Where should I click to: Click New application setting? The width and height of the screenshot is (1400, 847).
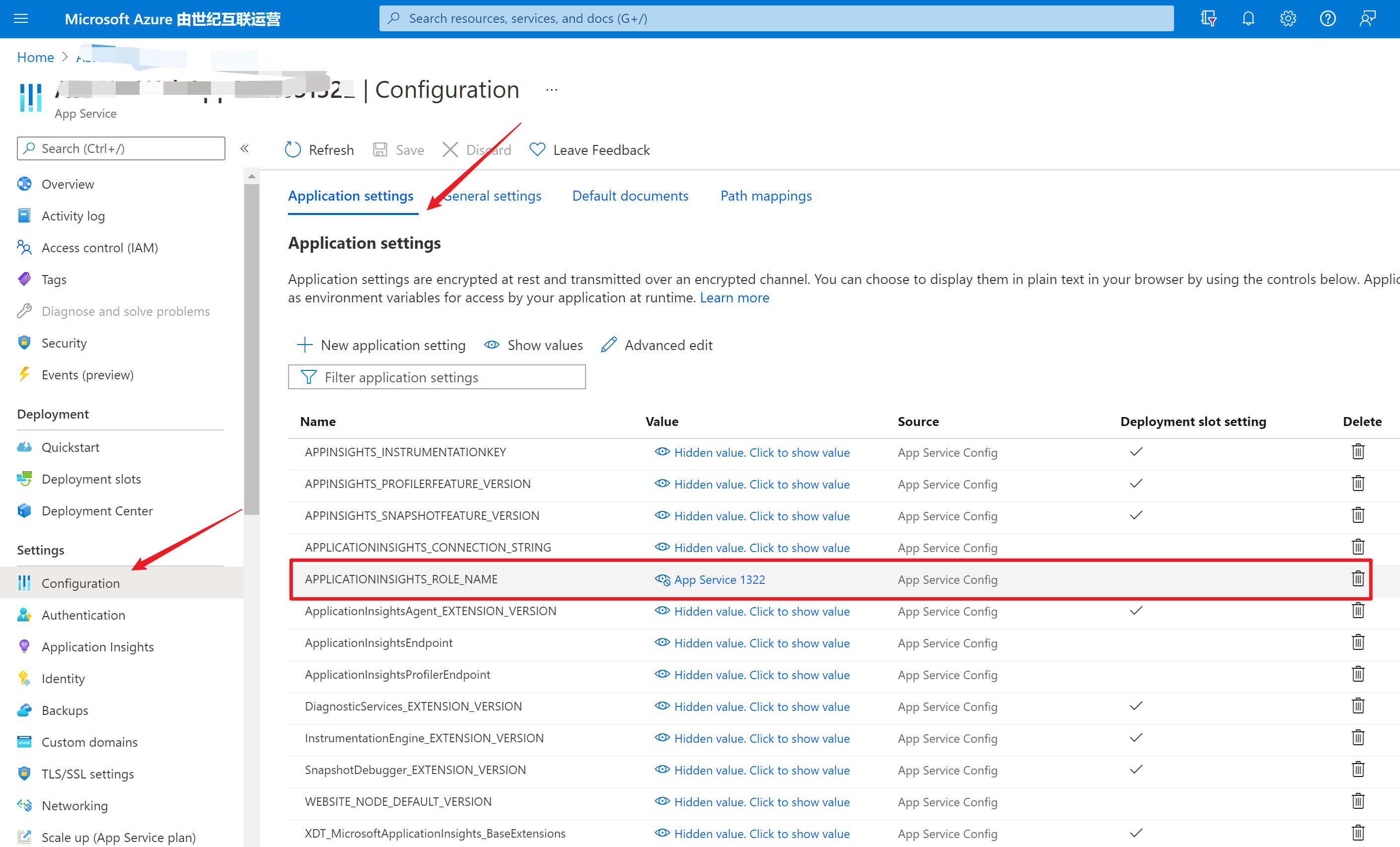(x=381, y=346)
